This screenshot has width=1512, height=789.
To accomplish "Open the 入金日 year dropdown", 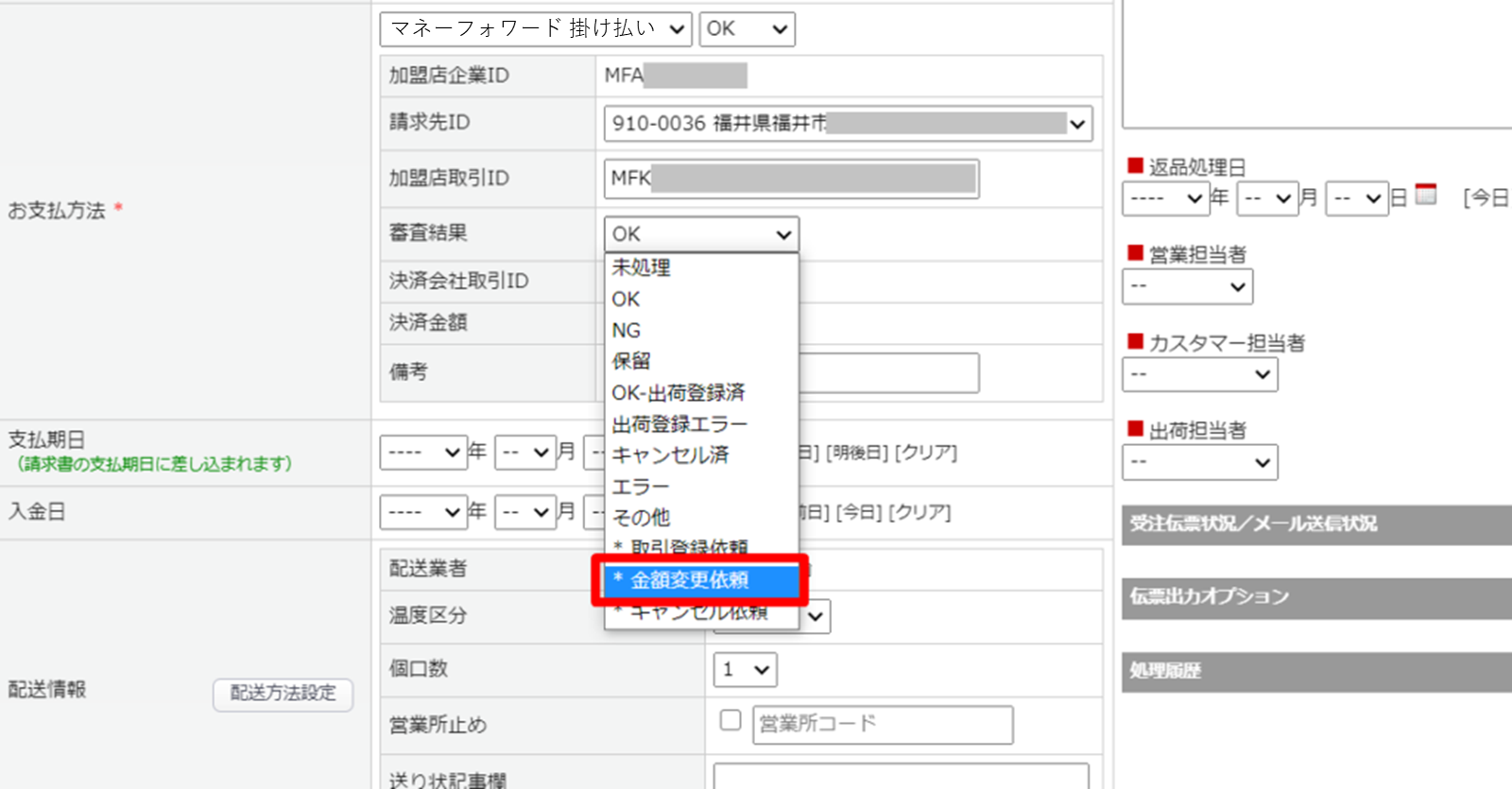I will pyautogui.click(x=423, y=512).
